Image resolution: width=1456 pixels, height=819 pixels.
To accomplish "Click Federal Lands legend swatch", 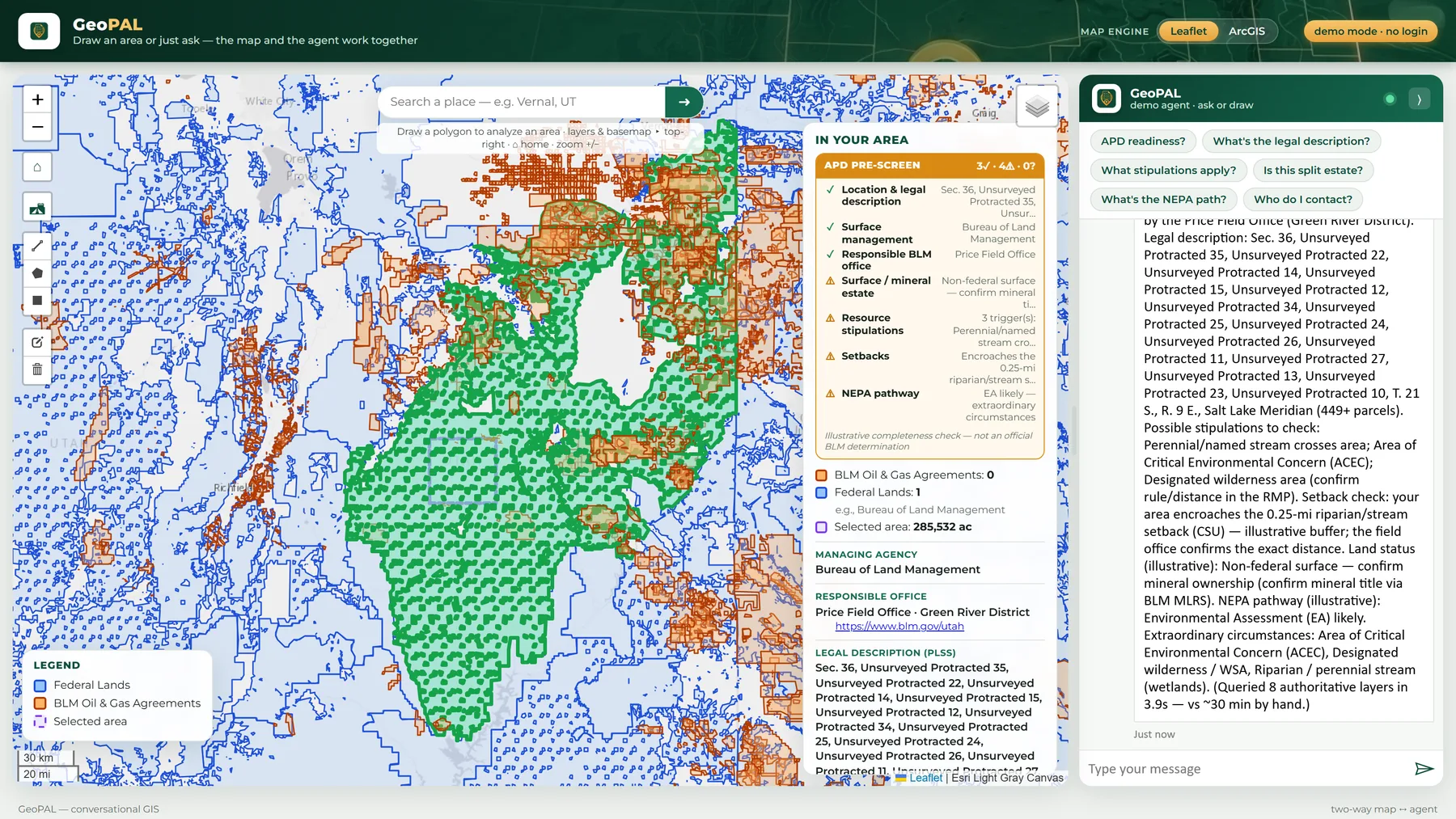I will click(x=40, y=686).
